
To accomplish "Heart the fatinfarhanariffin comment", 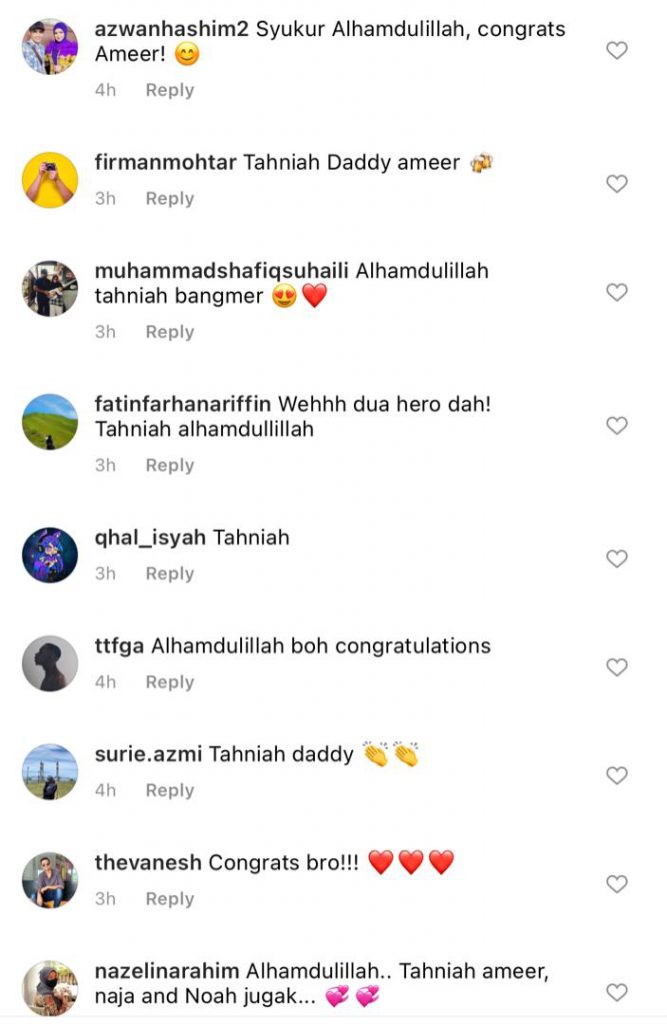I will (617, 425).
